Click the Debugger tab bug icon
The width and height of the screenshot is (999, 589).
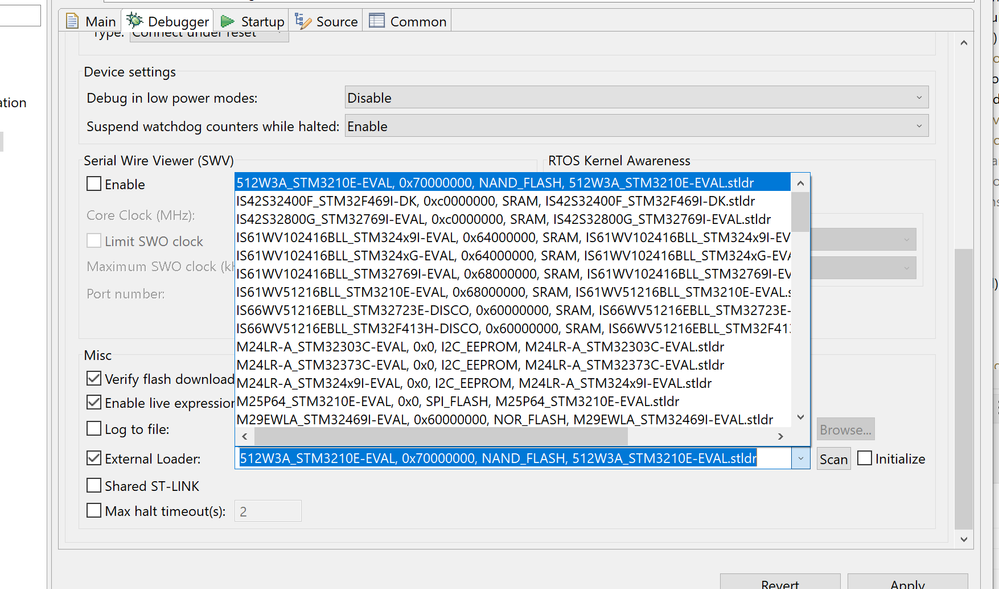click(134, 20)
